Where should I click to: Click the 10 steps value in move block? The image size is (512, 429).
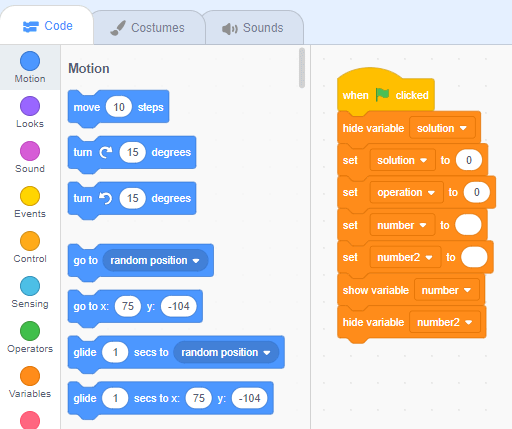point(119,107)
